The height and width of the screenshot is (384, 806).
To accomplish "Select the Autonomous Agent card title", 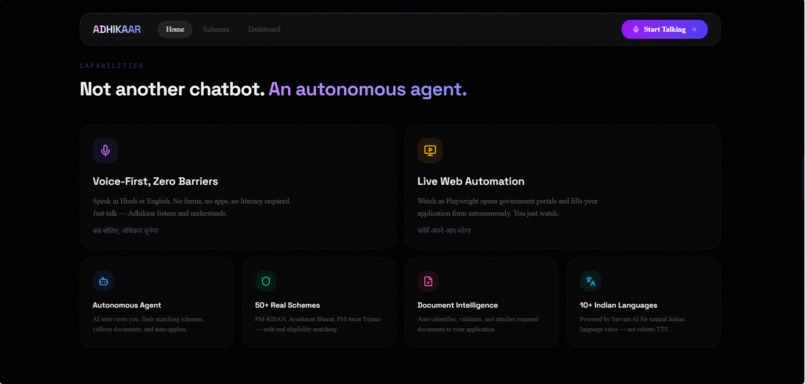I will (127, 305).
